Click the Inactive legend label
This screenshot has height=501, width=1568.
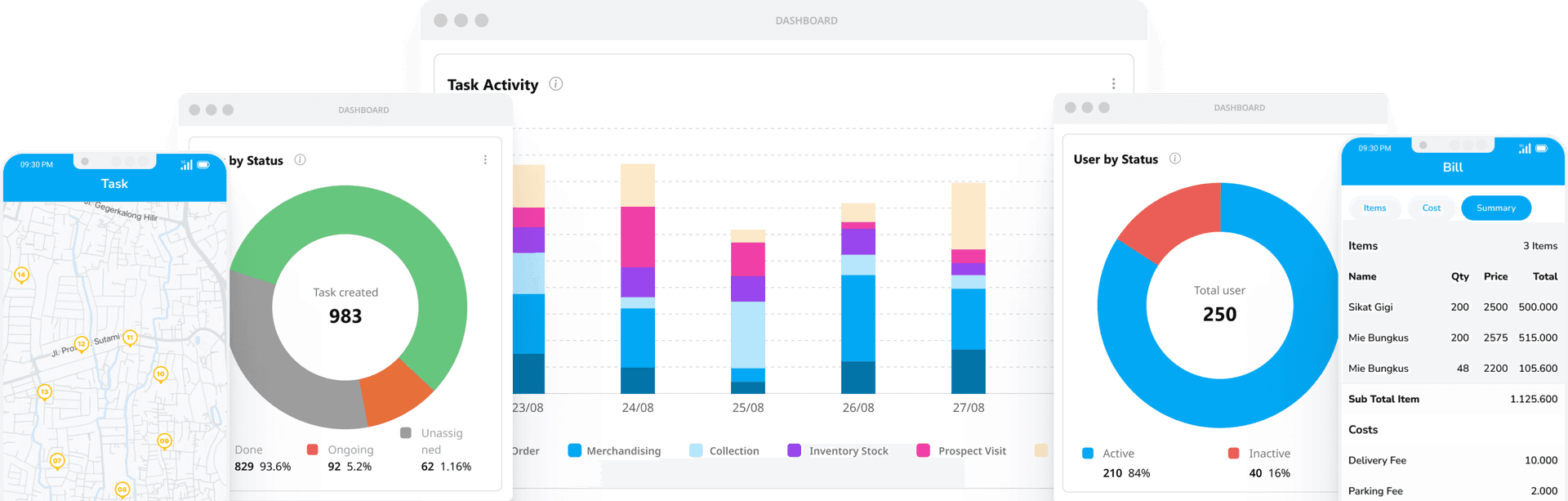point(1269,454)
